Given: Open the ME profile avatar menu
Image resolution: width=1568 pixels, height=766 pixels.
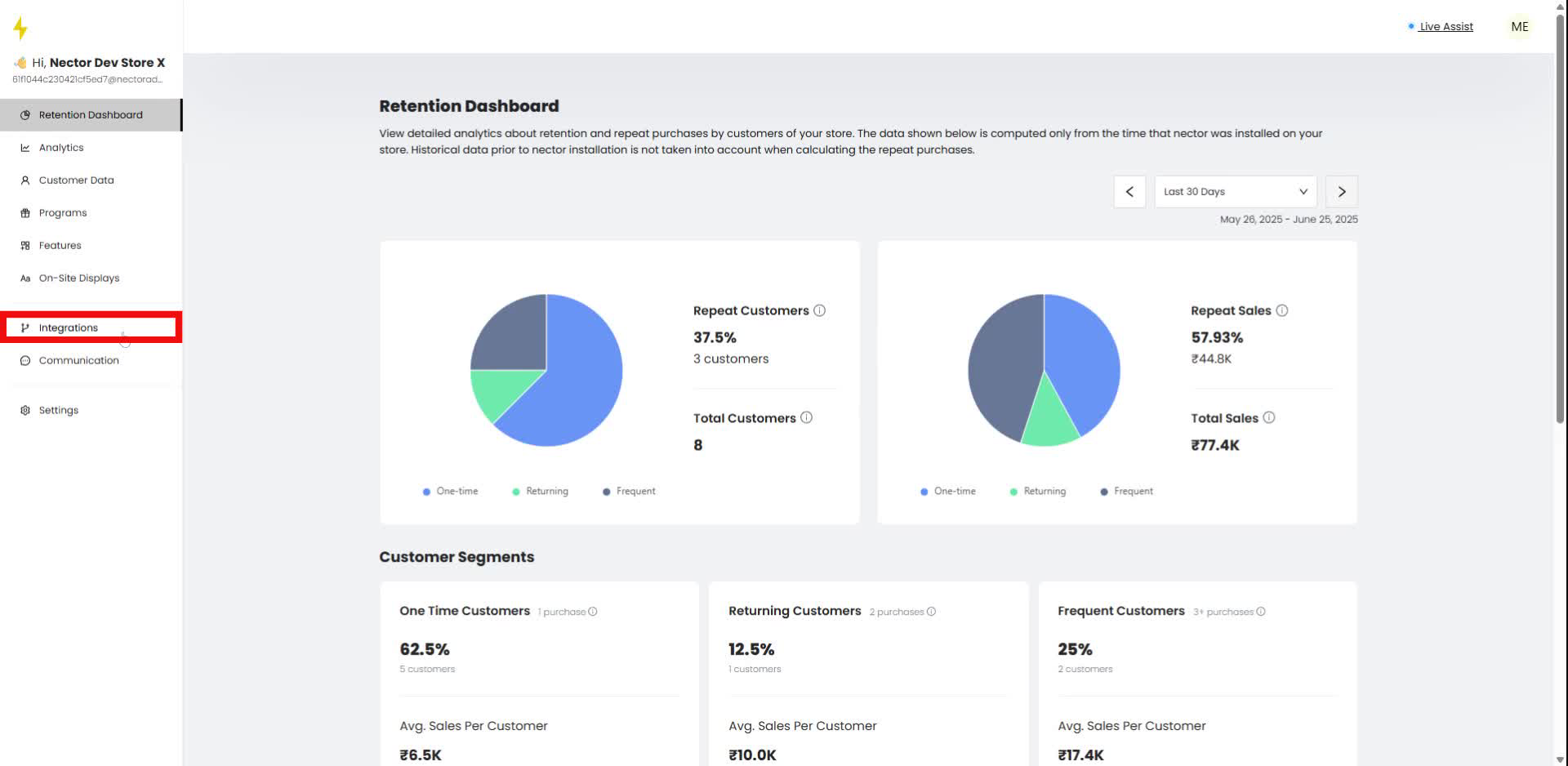Looking at the screenshot, I should pyautogui.click(x=1519, y=26).
